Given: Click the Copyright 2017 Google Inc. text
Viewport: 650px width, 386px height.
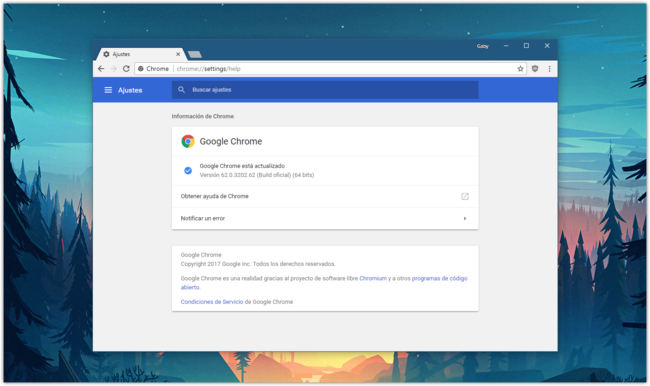Looking at the screenshot, I should coord(258,264).
